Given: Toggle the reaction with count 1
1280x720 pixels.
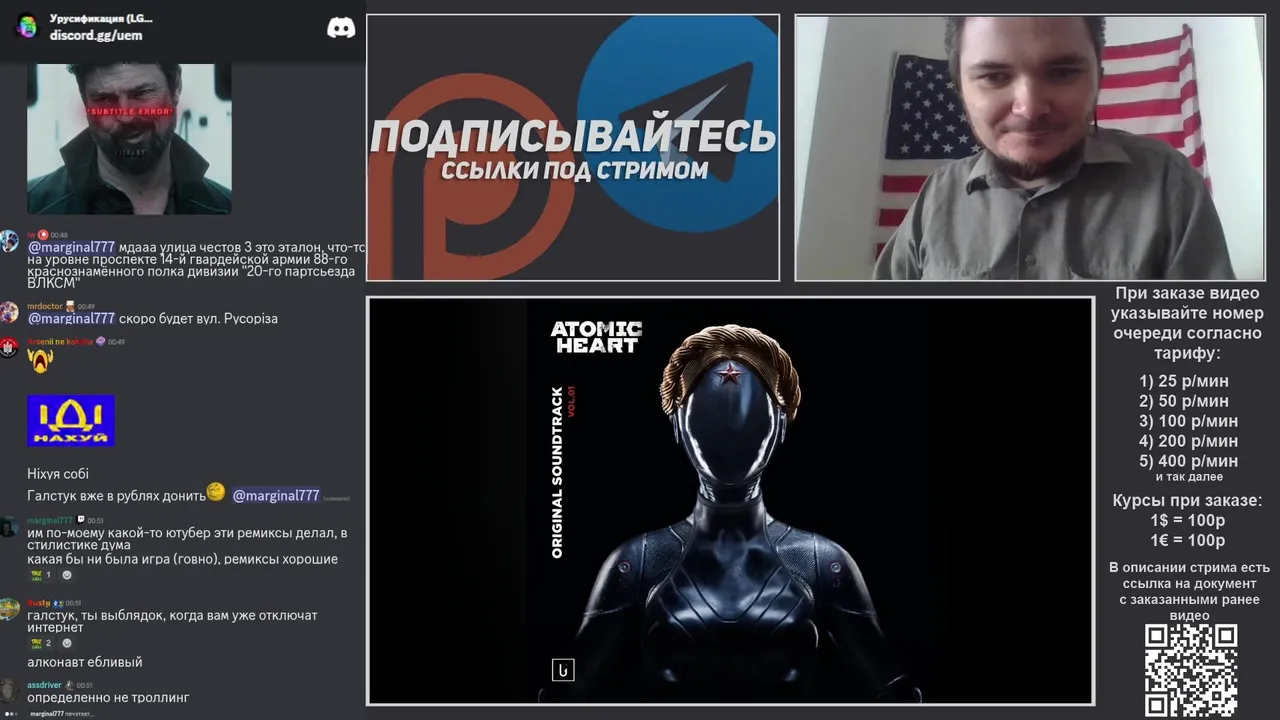Looking at the screenshot, I should click(x=39, y=575).
